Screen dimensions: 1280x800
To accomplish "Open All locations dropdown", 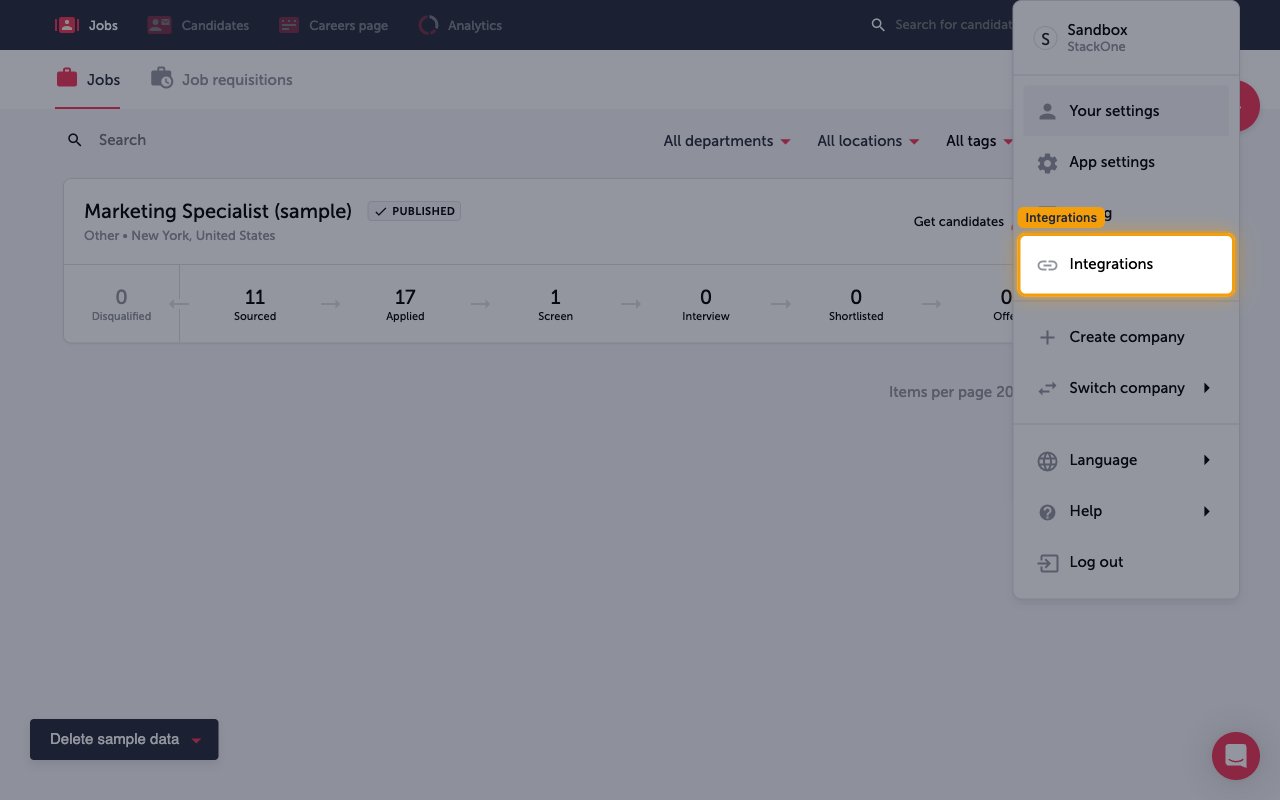I will (x=868, y=141).
